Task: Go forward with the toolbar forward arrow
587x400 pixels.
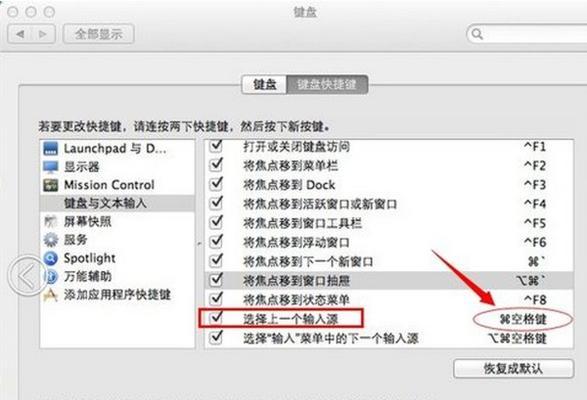Action: tap(43, 34)
